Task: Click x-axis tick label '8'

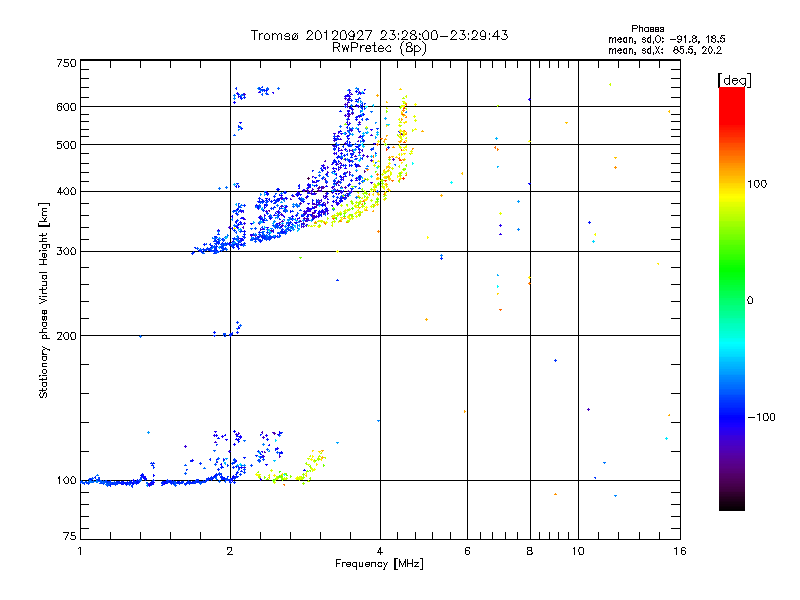Action: (530, 551)
